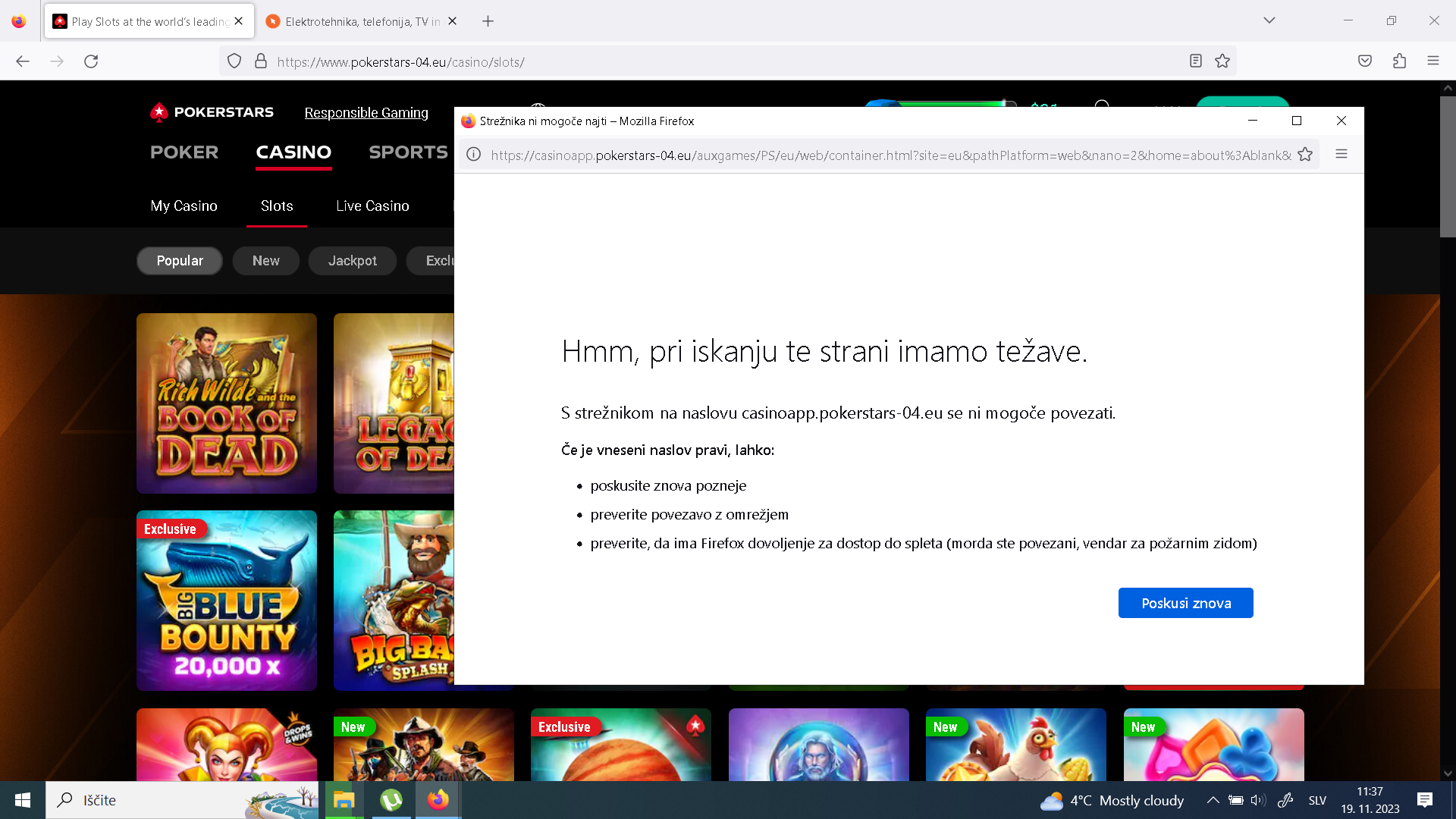Open the Pocket save icon
The width and height of the screenshot is (1456, 819).
click(x=1365, y=61)
